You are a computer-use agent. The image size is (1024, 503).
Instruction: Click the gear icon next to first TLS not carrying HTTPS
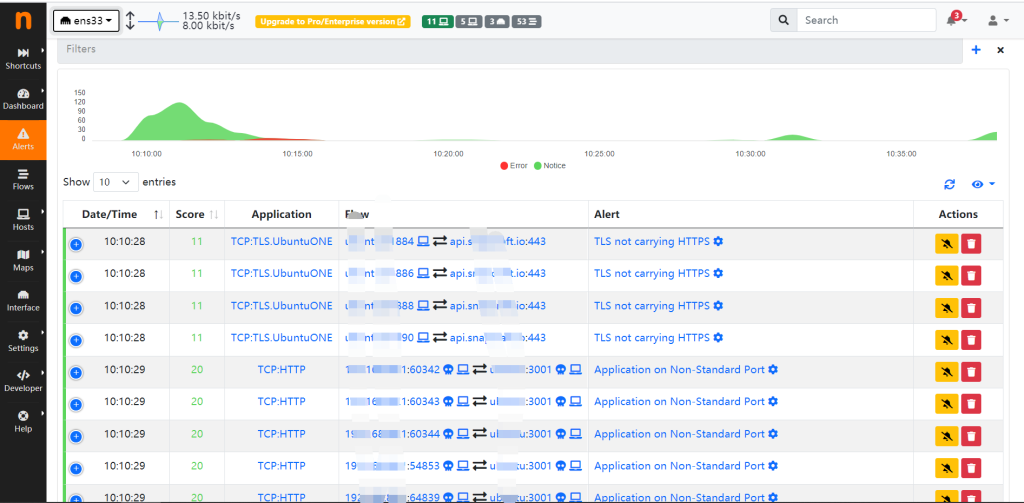click(x=718, y=242)
